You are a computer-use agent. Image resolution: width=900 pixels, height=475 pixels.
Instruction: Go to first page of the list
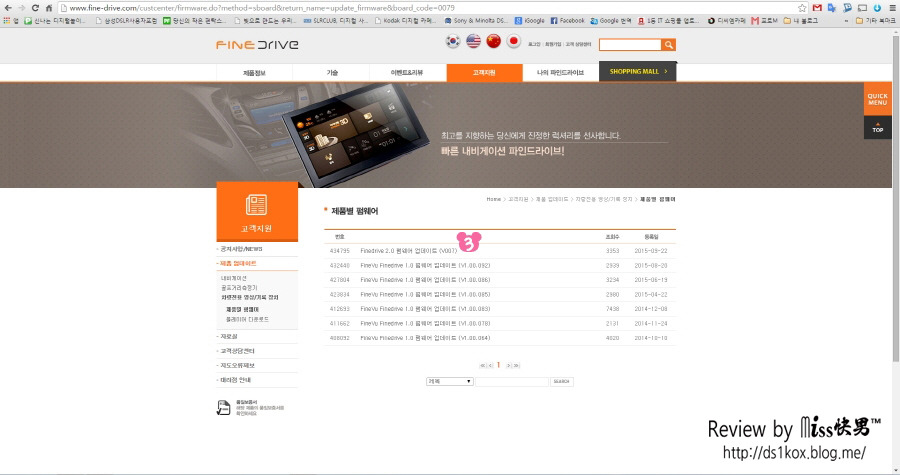(x=482, y=365)
